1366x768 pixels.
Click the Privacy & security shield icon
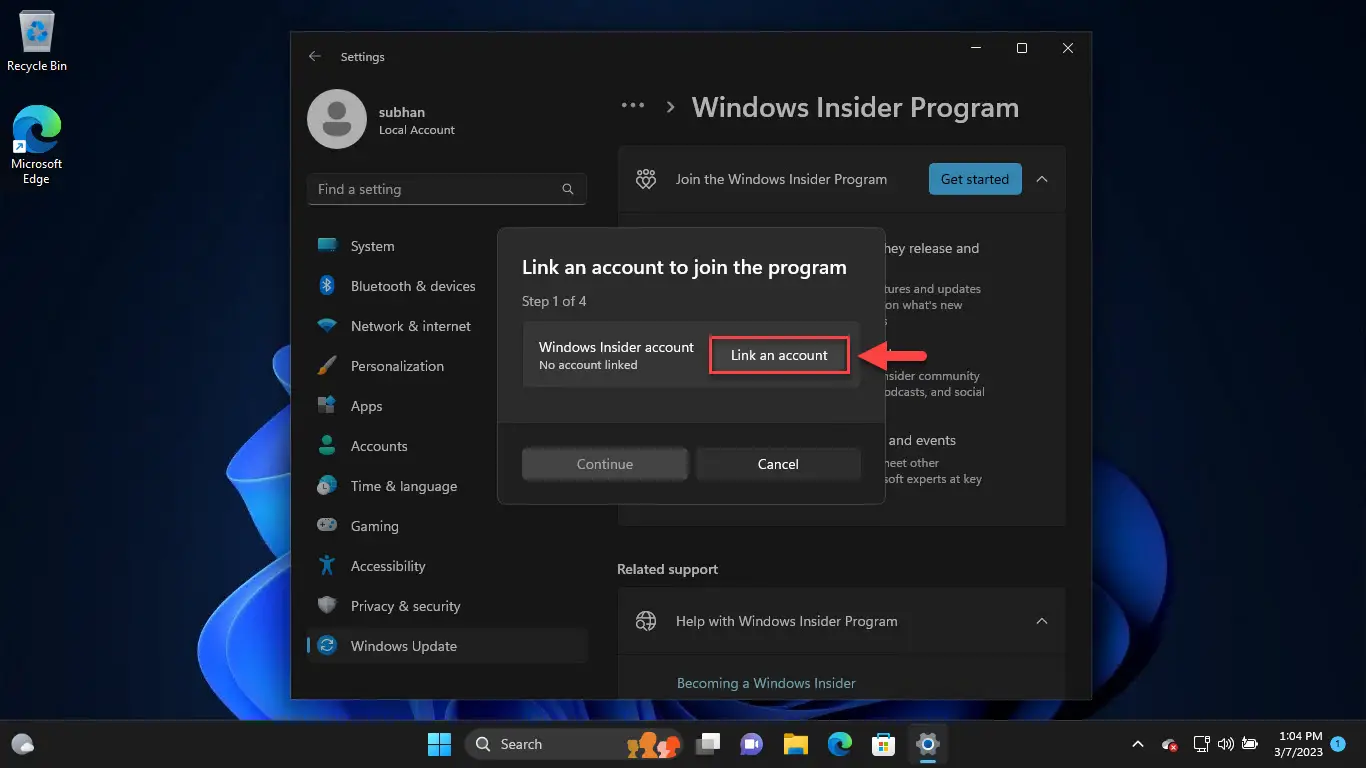[x=327, y=606]
